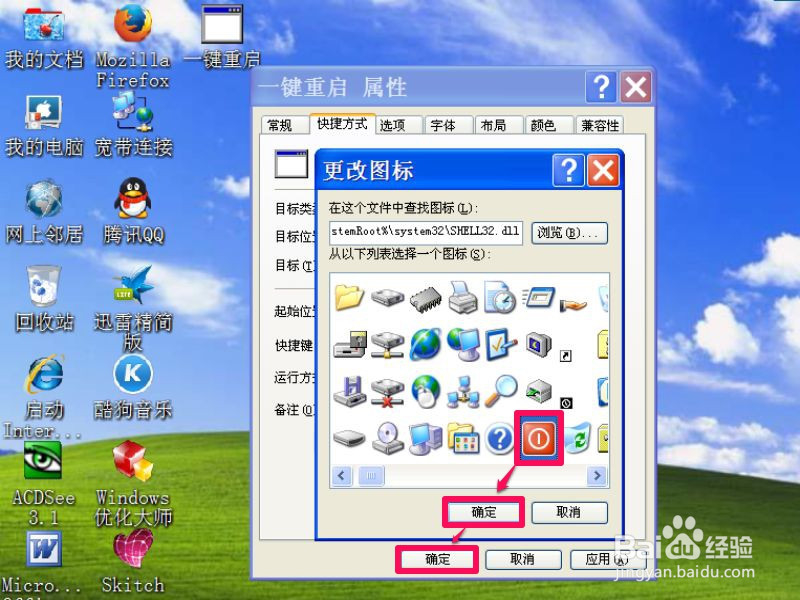The width and height of the screenshot is (800, 600).
Task: Click help button of 更改图标 dialog
Action: (x=568, y=170)
